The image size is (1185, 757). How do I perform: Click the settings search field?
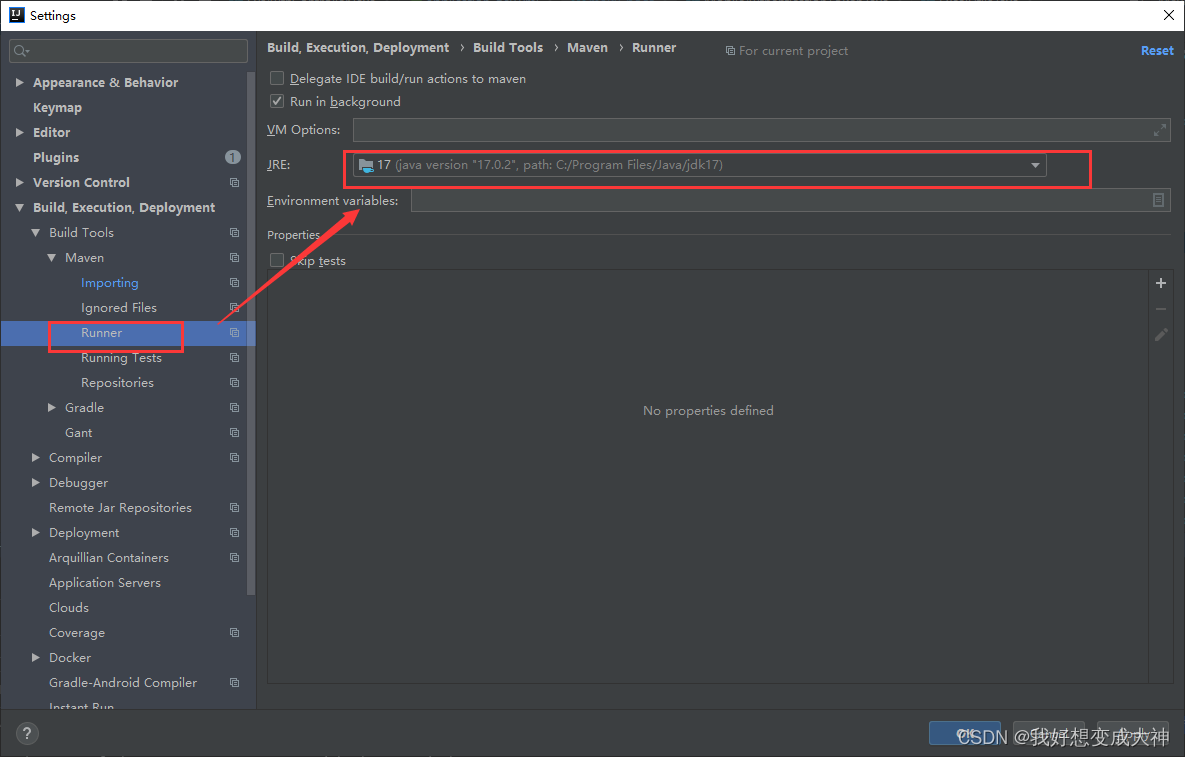tap(128, 50)
